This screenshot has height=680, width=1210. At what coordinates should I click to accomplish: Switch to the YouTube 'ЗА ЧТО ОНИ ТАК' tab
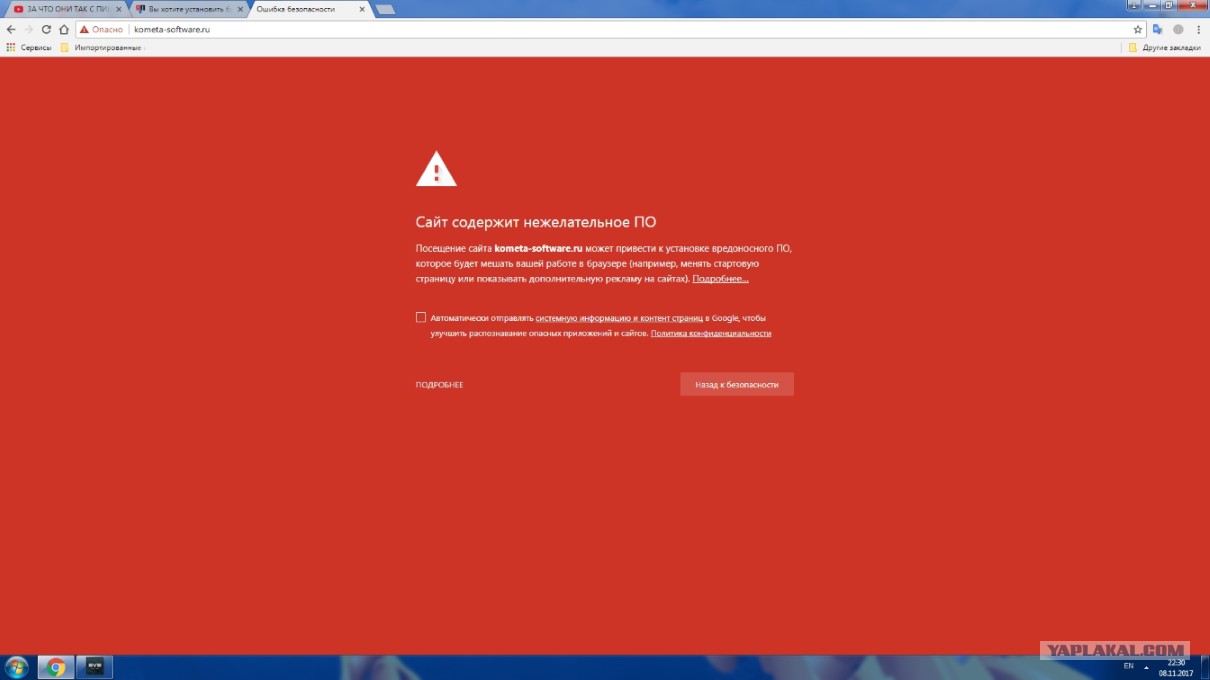(69, 9)
